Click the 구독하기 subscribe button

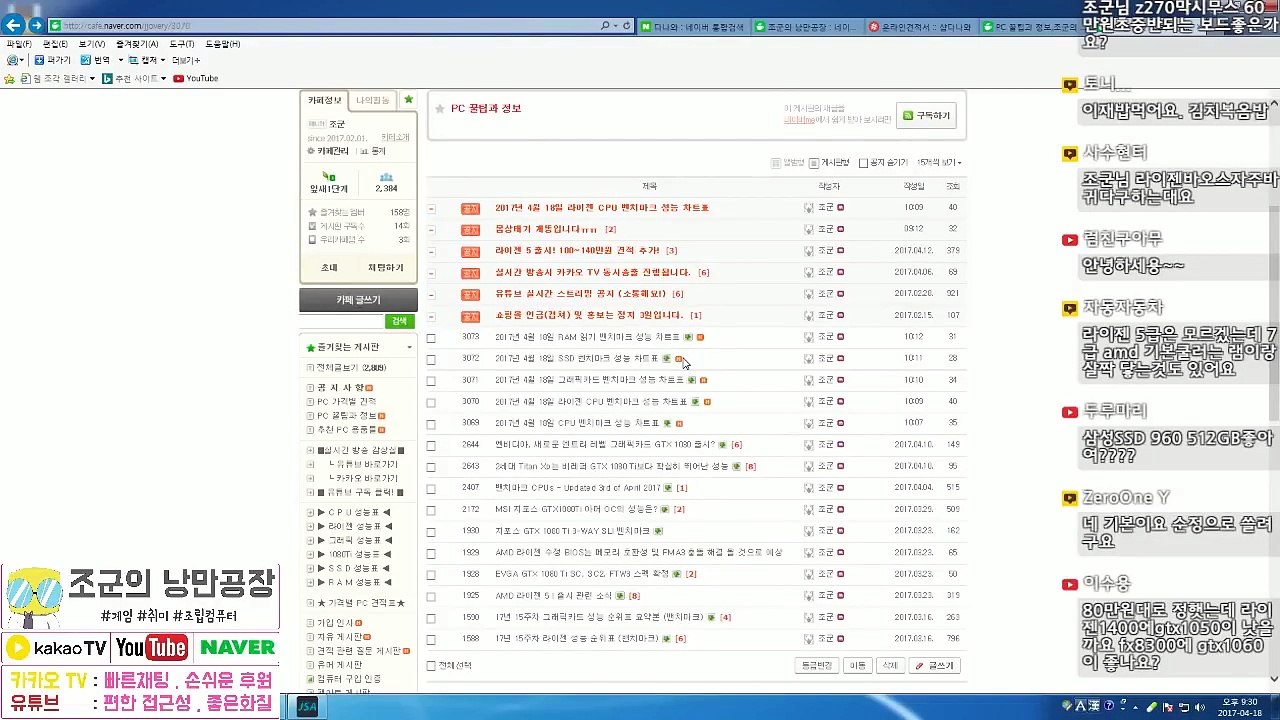point(926,115)
